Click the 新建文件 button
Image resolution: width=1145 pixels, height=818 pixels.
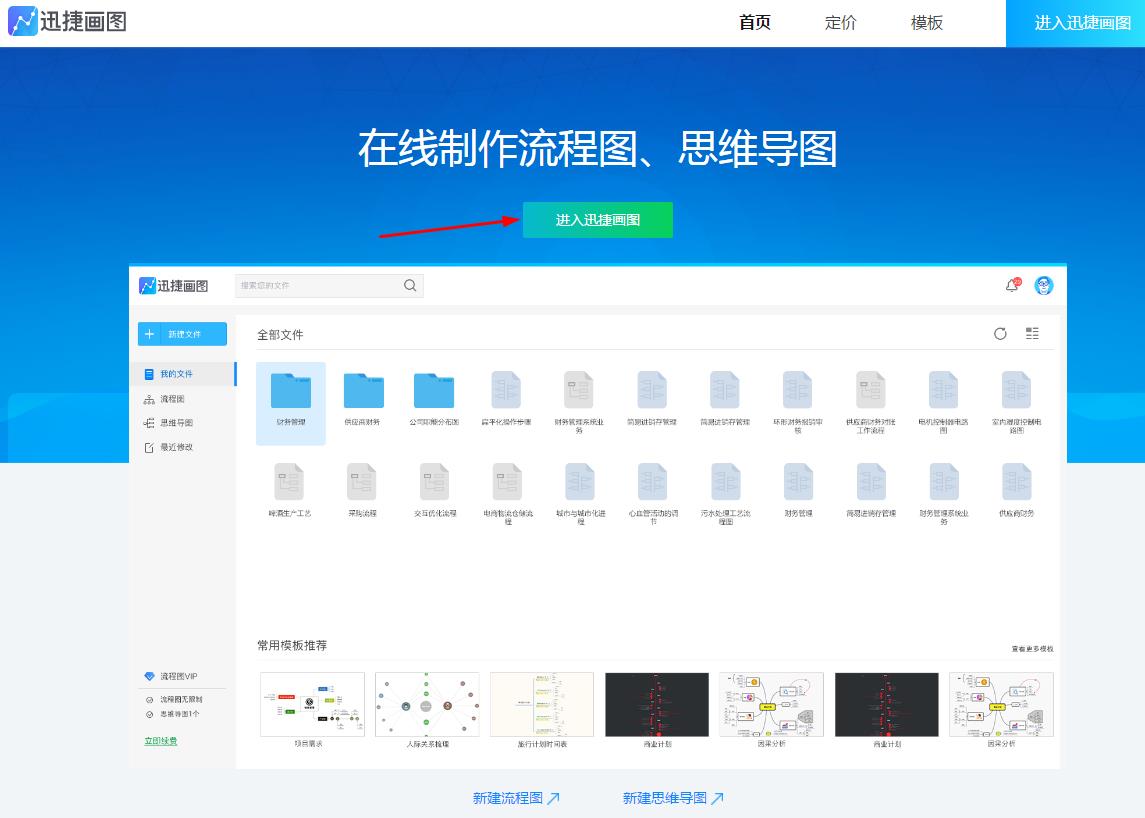pyautogui.click(x=183, y=334)
